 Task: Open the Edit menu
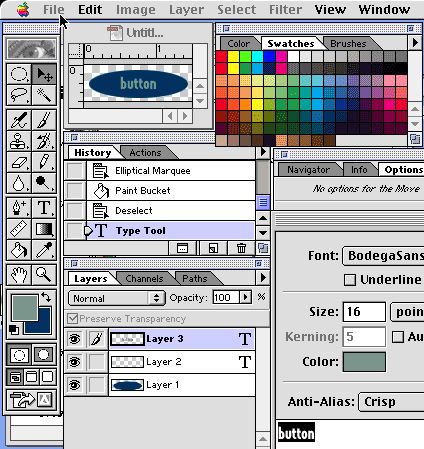pos(90,10)
